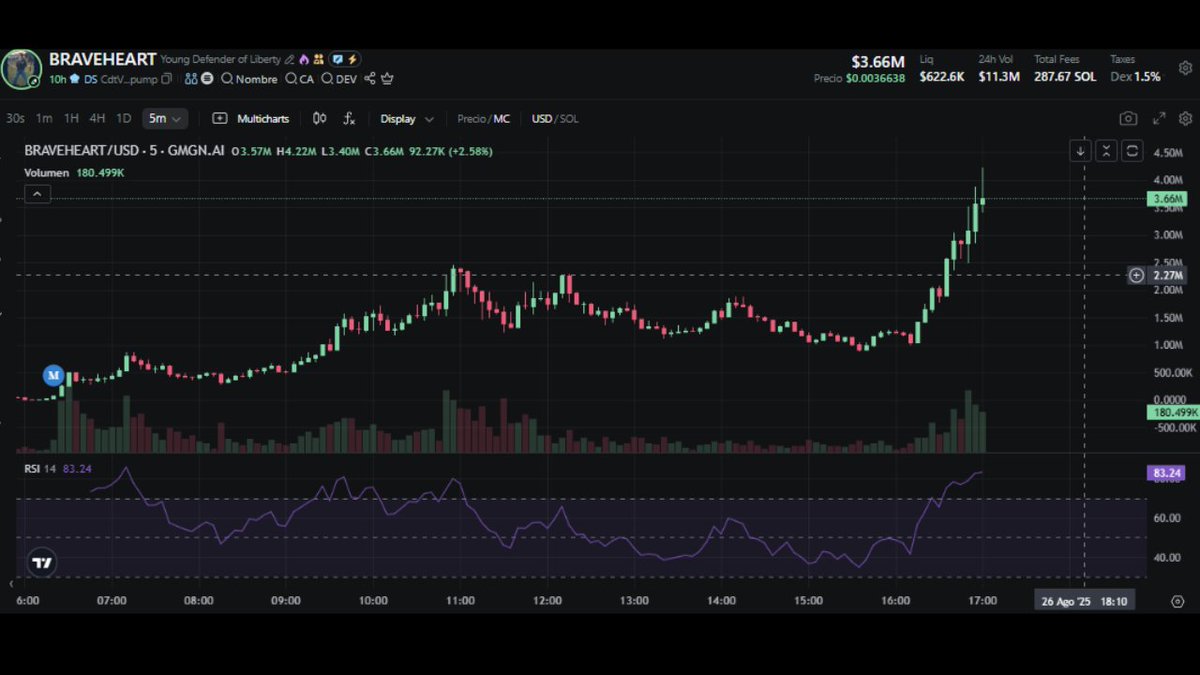Select the 4H timeframe
Viewport: 1200px width, 675px height.
tap(97, 118)
